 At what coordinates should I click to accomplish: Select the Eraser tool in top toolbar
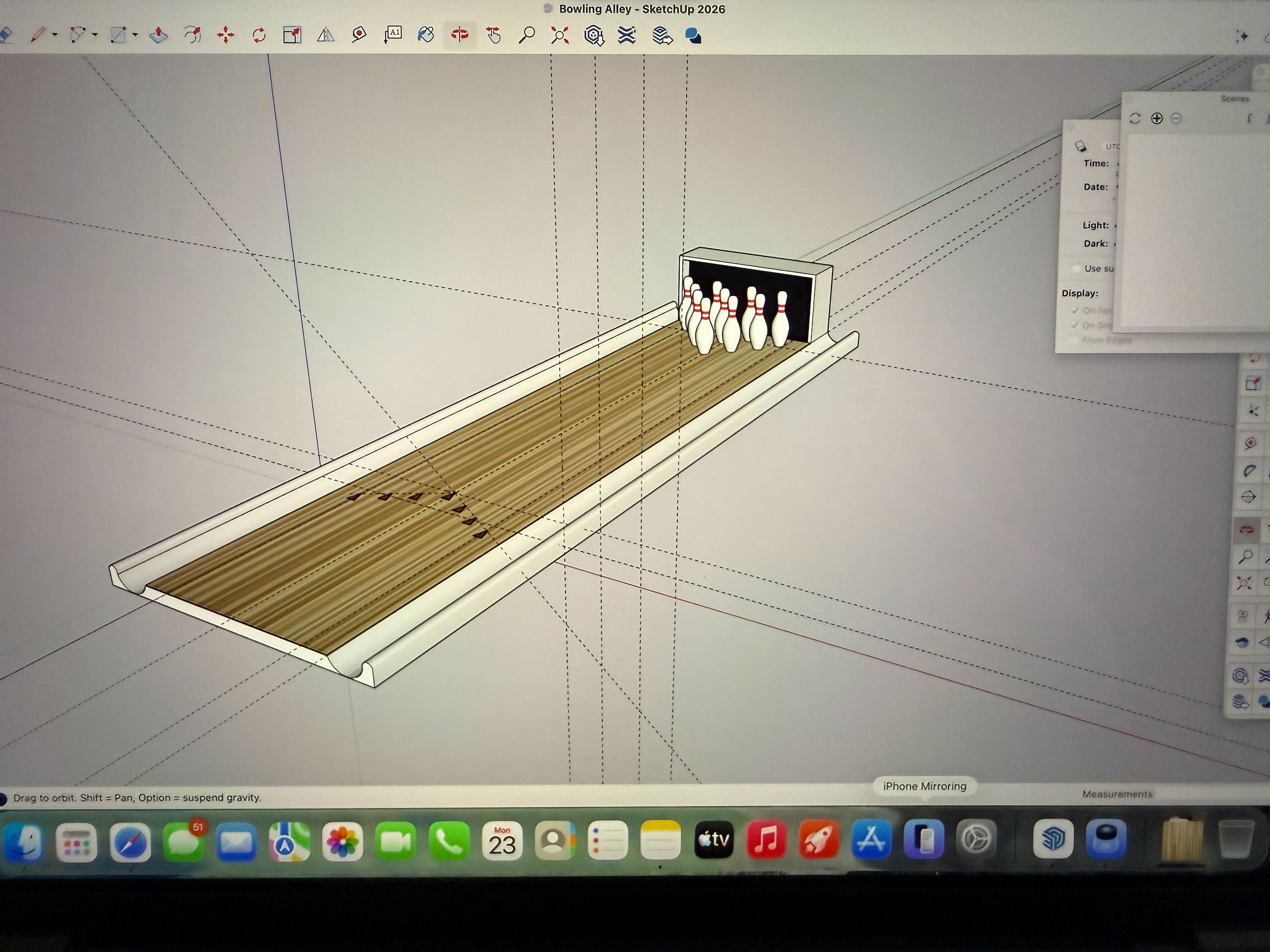[6, 35]
